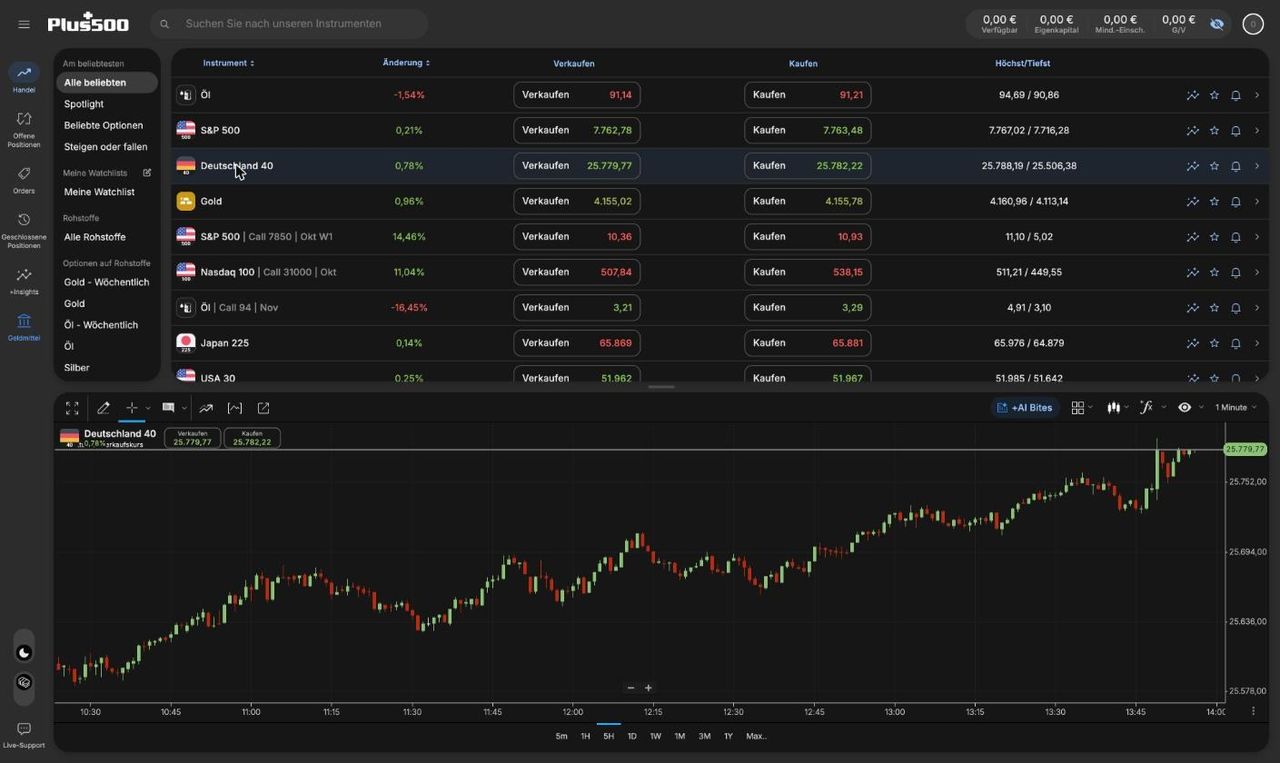Open chart options three-dot menu
Image resolution: width=1280 pixels, height=763 pixels.
point(1253,711)
